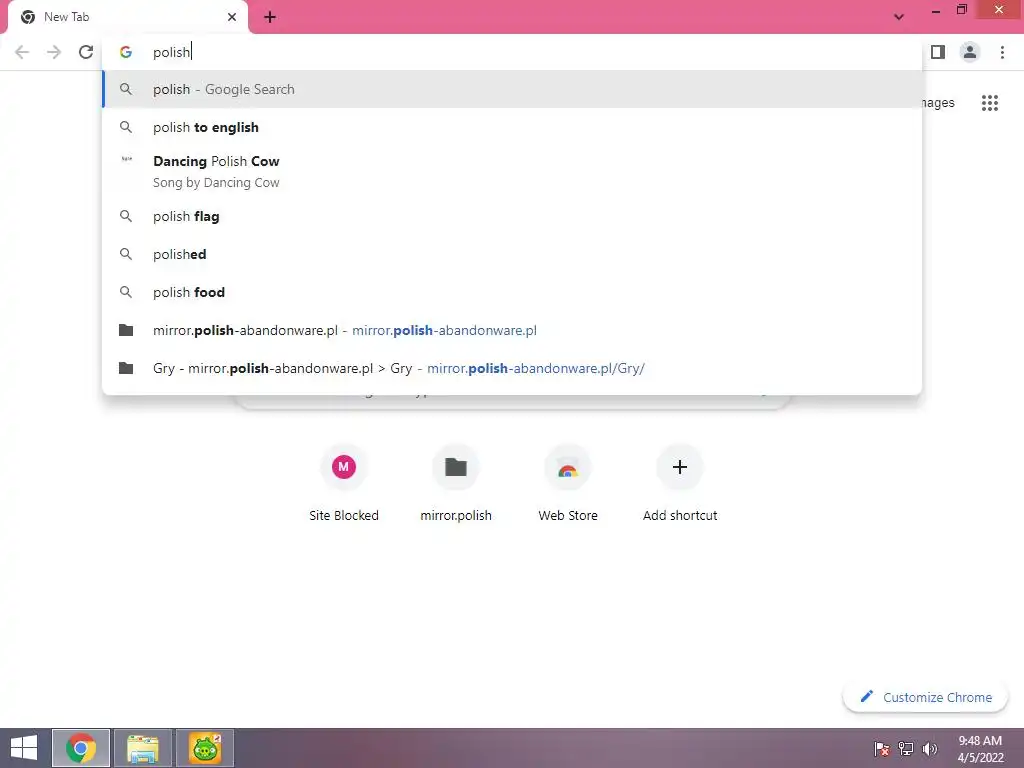Click the network tray icon
The height and width of the screenshot is (768, 1024).
(906, 748)
